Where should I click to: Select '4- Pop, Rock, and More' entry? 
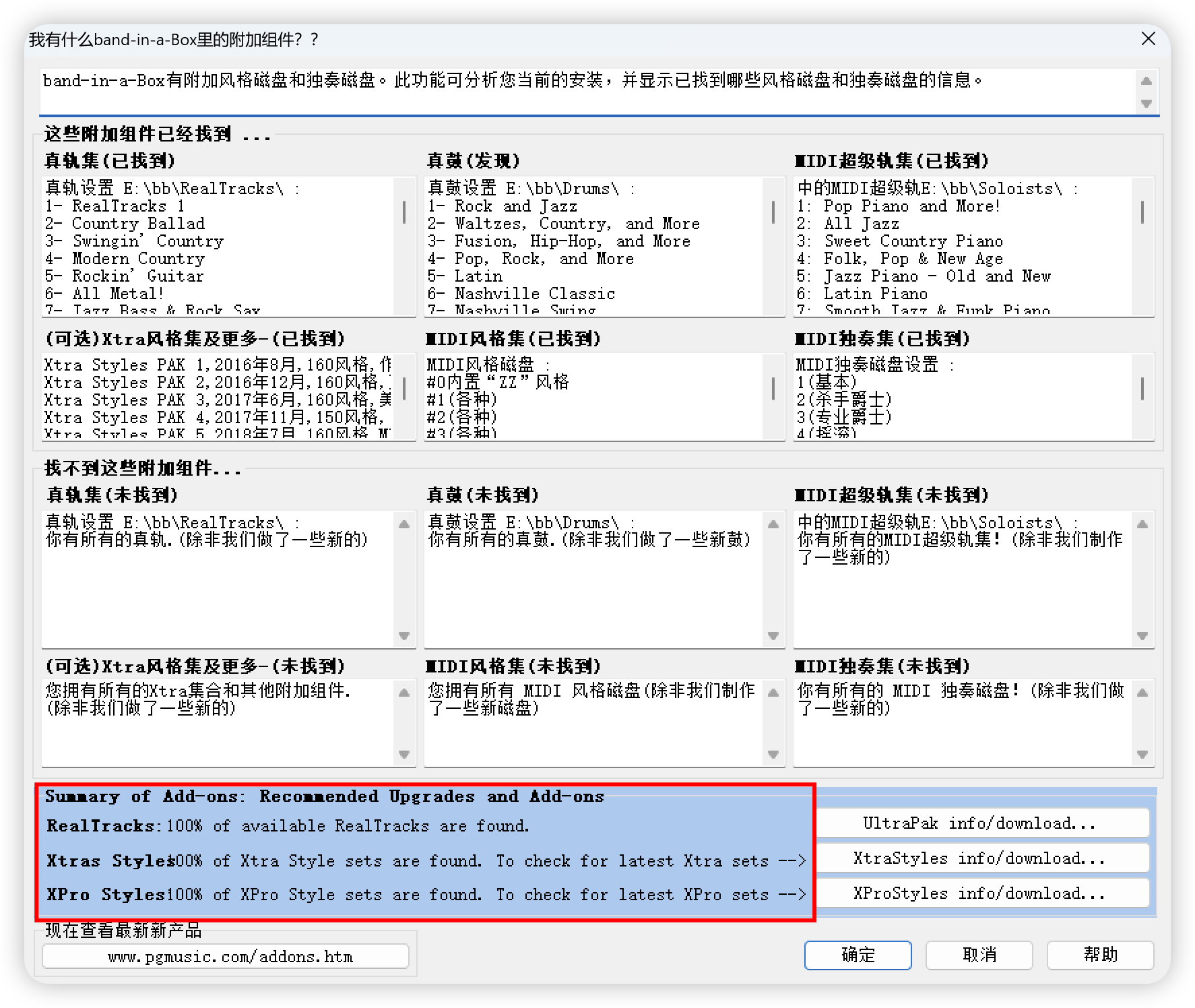(531, 259)
